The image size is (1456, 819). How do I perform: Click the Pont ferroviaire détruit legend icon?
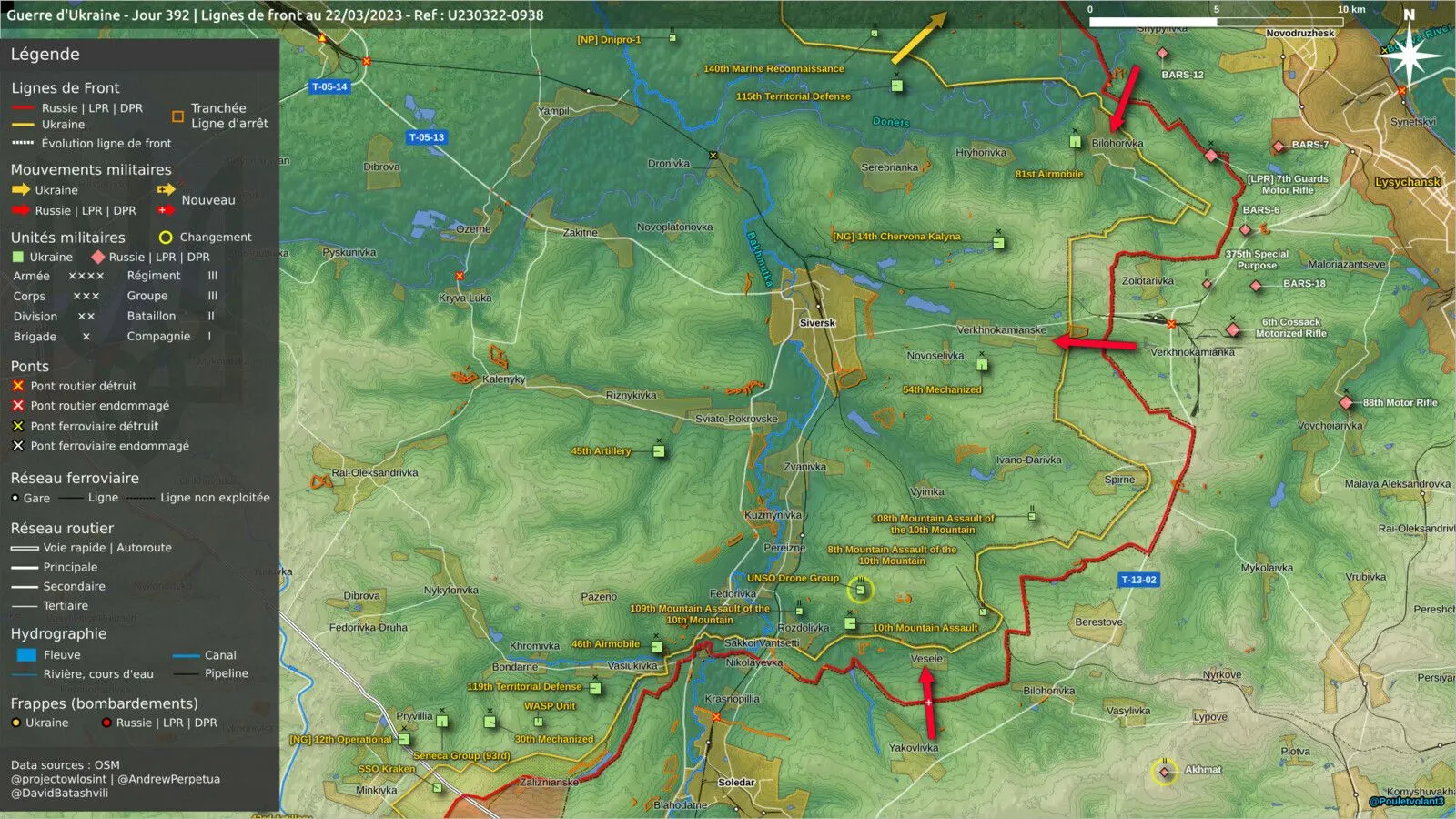18,426
